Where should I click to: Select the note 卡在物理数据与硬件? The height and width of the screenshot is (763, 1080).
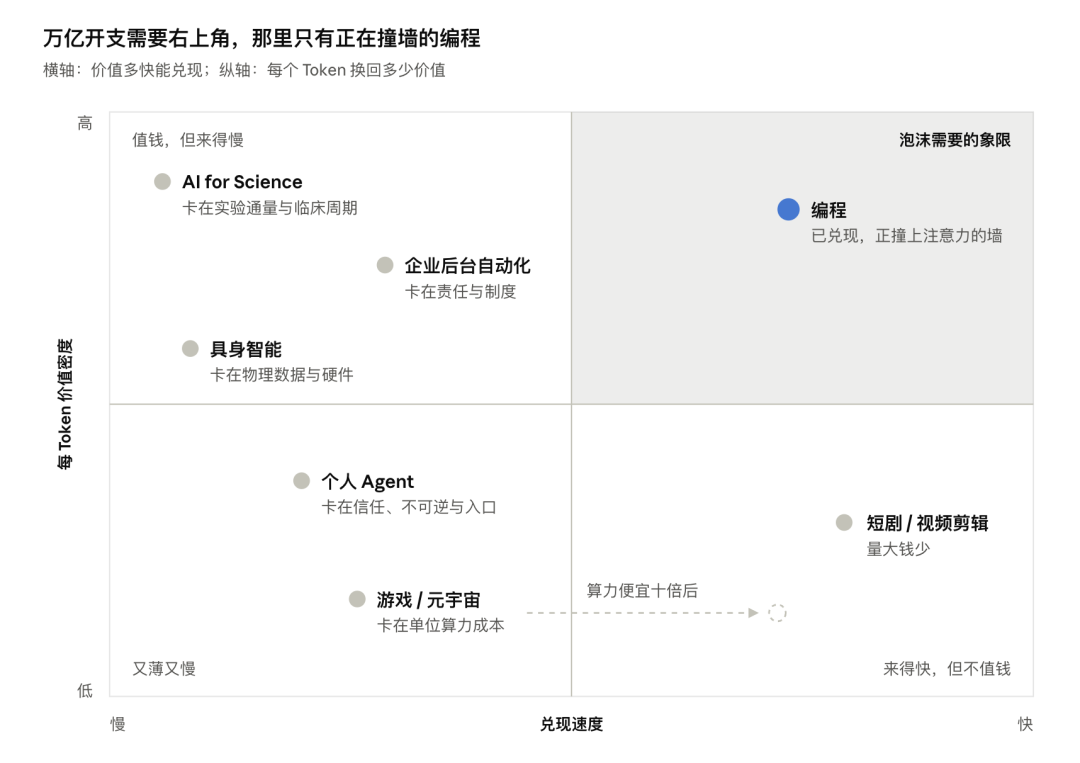point(282,375)
